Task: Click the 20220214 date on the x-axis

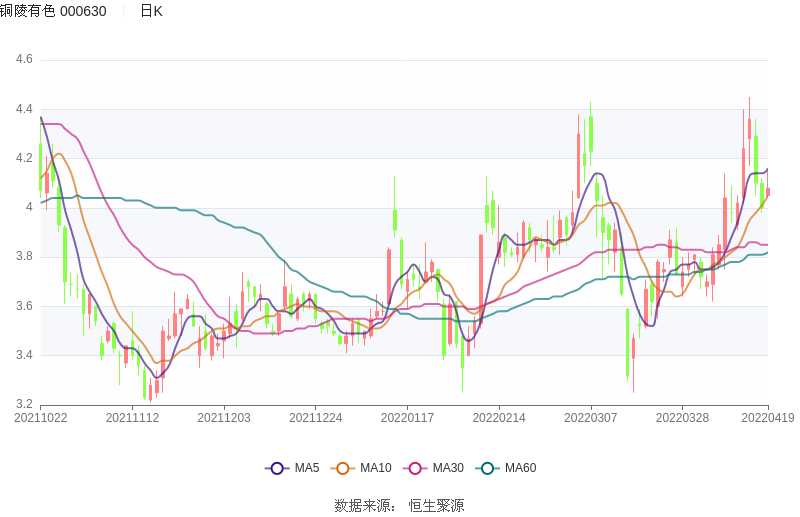Action: (x=498, y=418)
